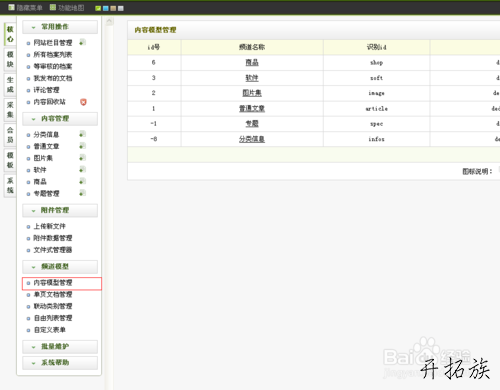Click the 普通文章 channel link in table

point(252,108)
